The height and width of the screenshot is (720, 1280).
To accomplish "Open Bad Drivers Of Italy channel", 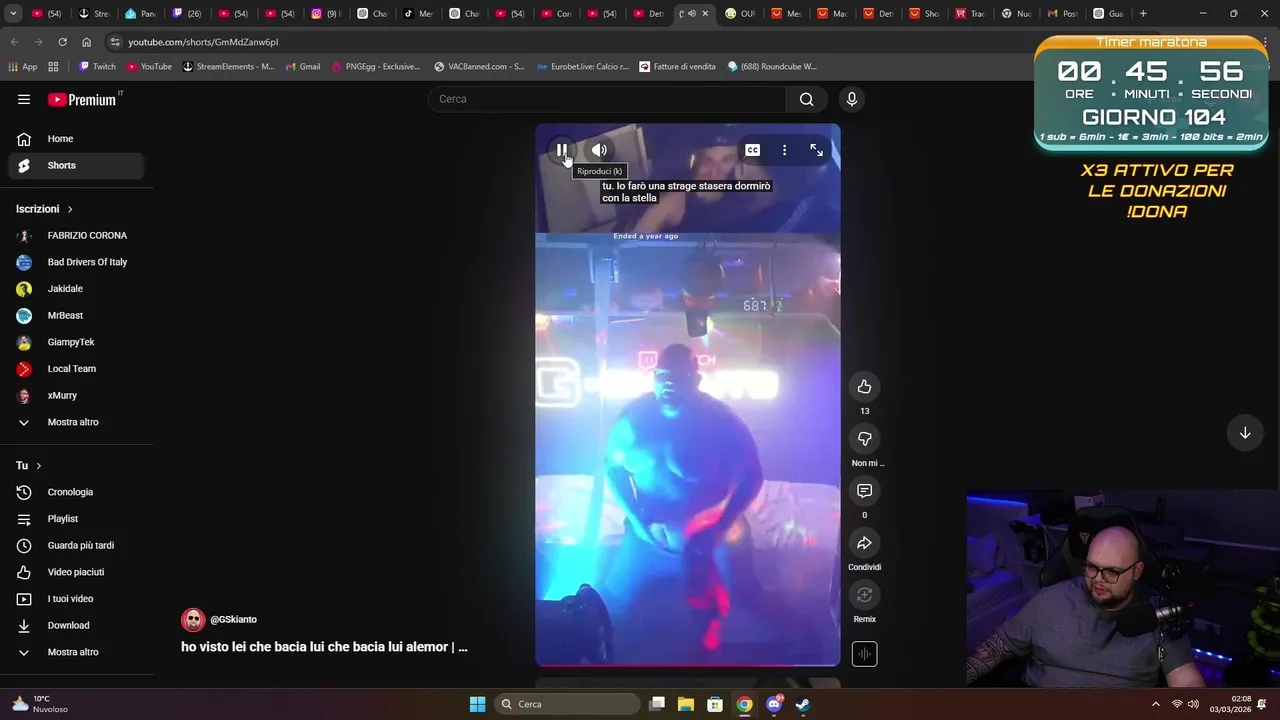I will [x=76, y=262].
